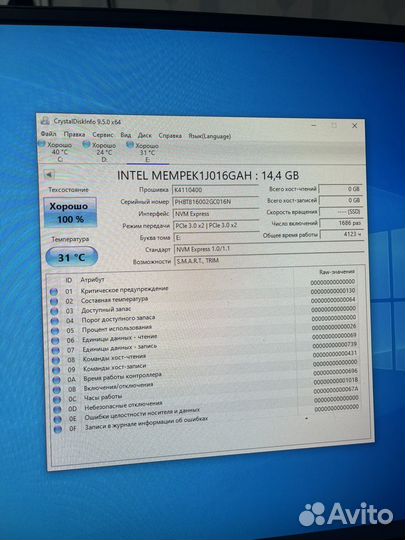
Task: Click the firmware field K4110400
Action: [x=215, y=190]
